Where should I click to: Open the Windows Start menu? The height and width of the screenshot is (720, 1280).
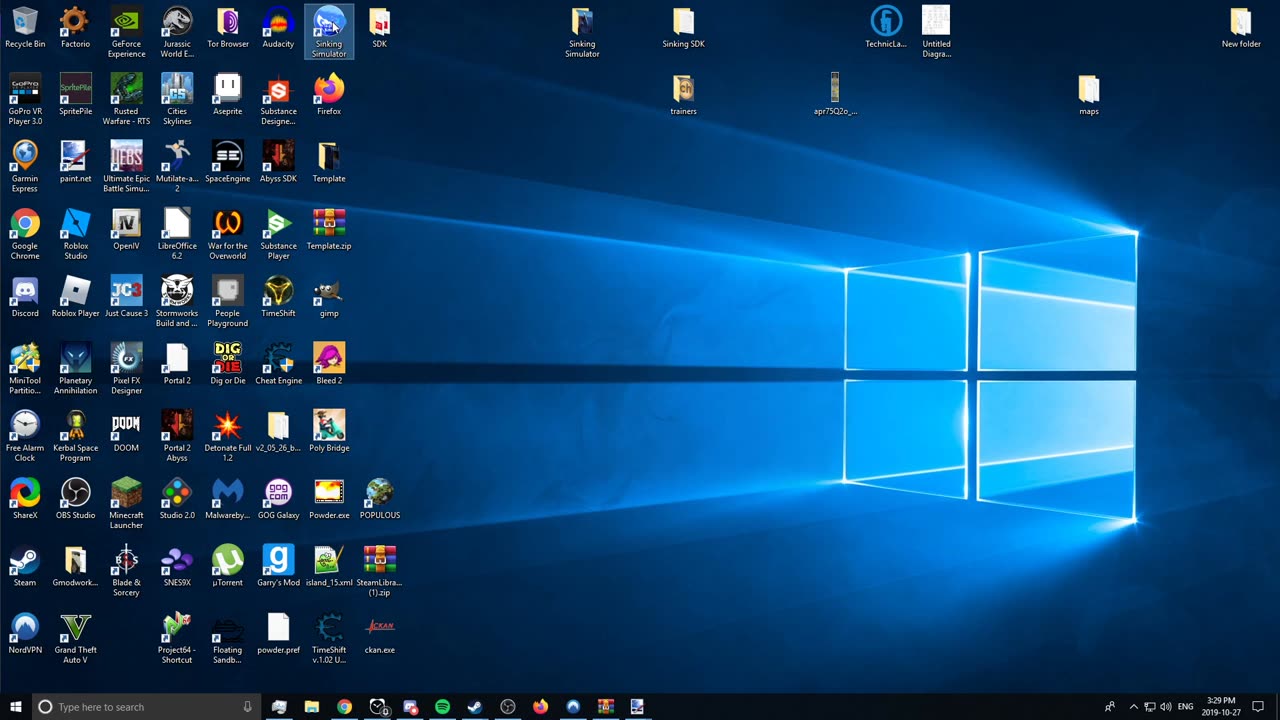16,707
